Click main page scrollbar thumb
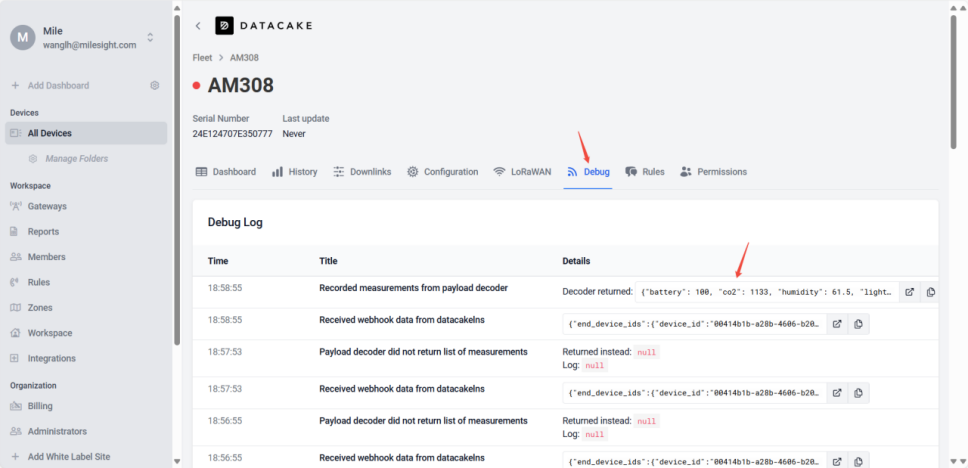The height and width of the screenshot is (468, 968). pyautogui.click(x=953, y=81)
